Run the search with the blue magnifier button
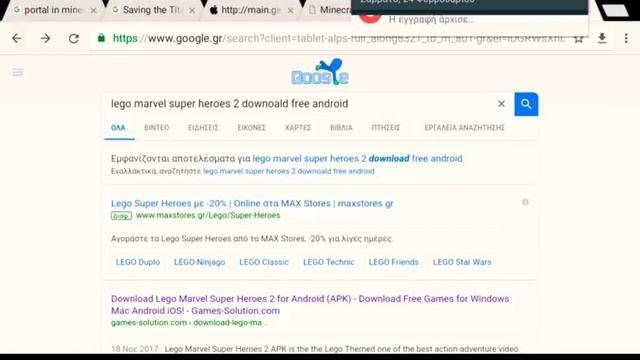 coord(526,104)
